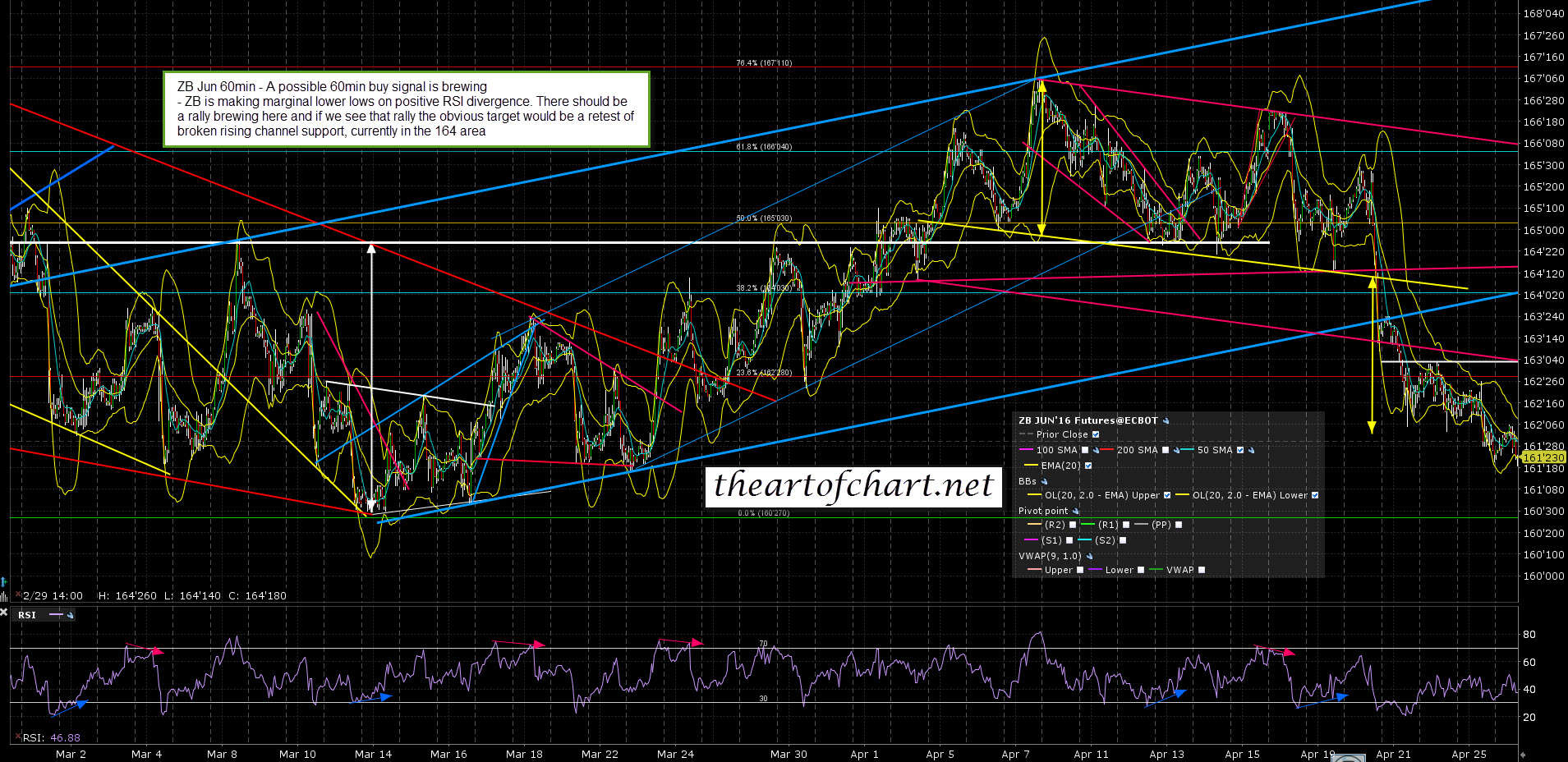Open 50 SMA settings wrench
Viewport: 1568px width, 762px height.
tap(1251, 450)
